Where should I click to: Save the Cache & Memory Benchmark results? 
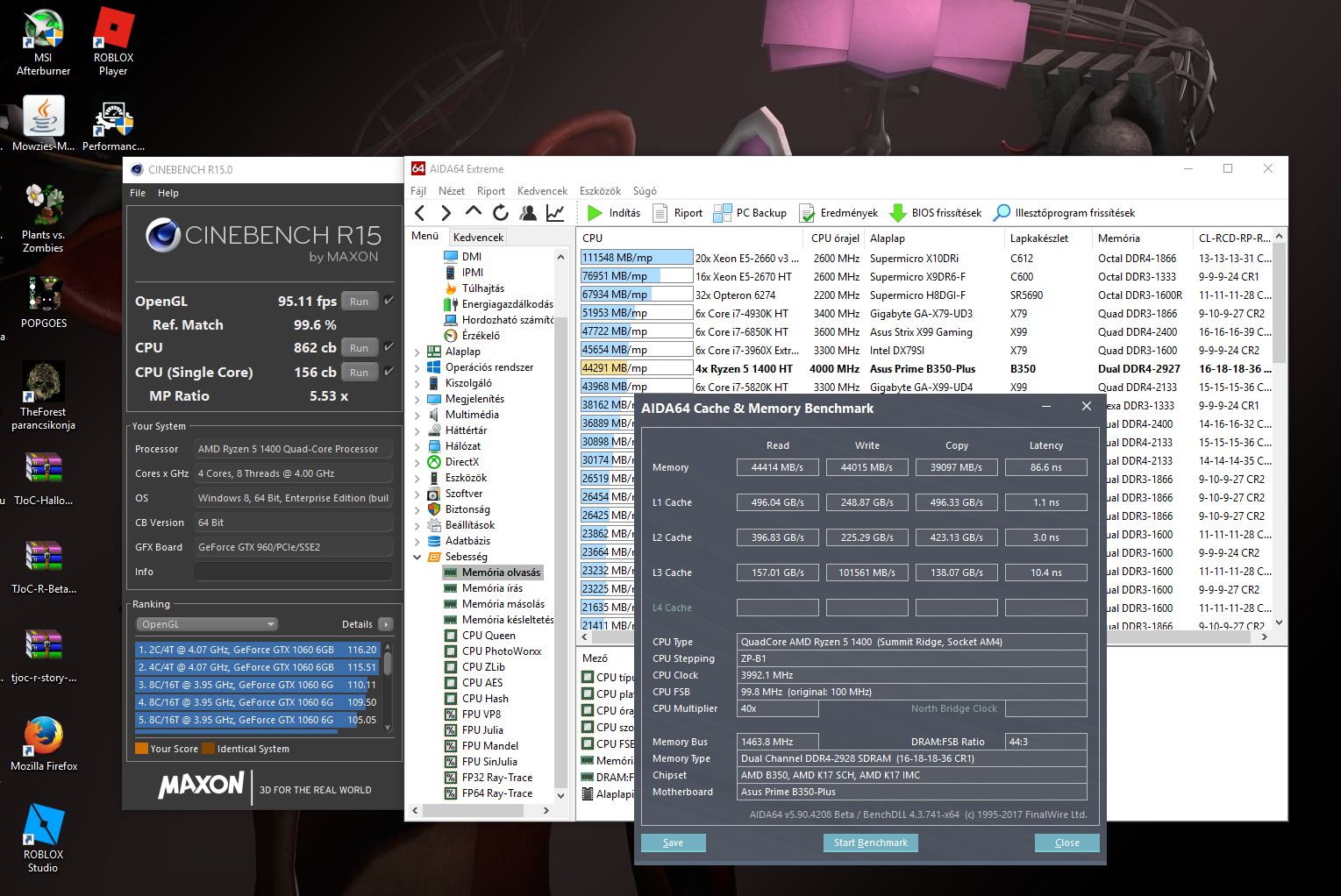tap(673, 843)
